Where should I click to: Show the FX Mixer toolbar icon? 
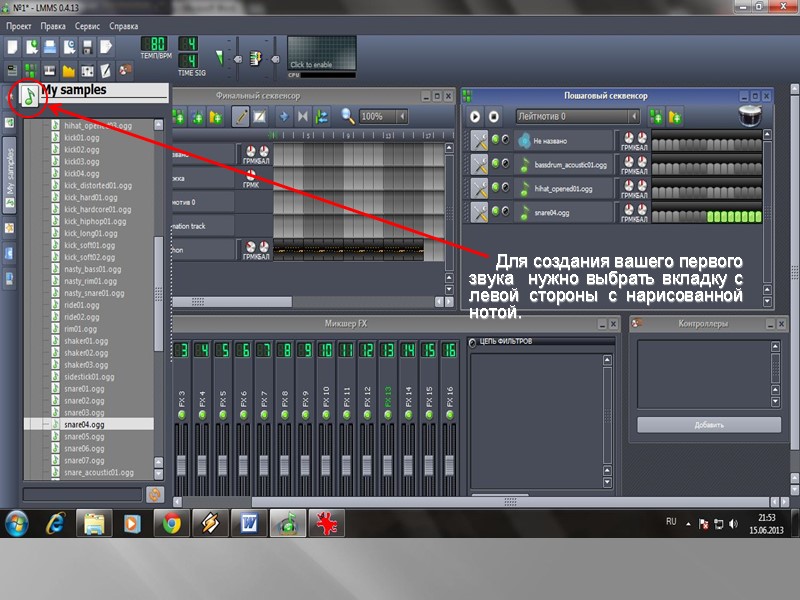(87, 70)
